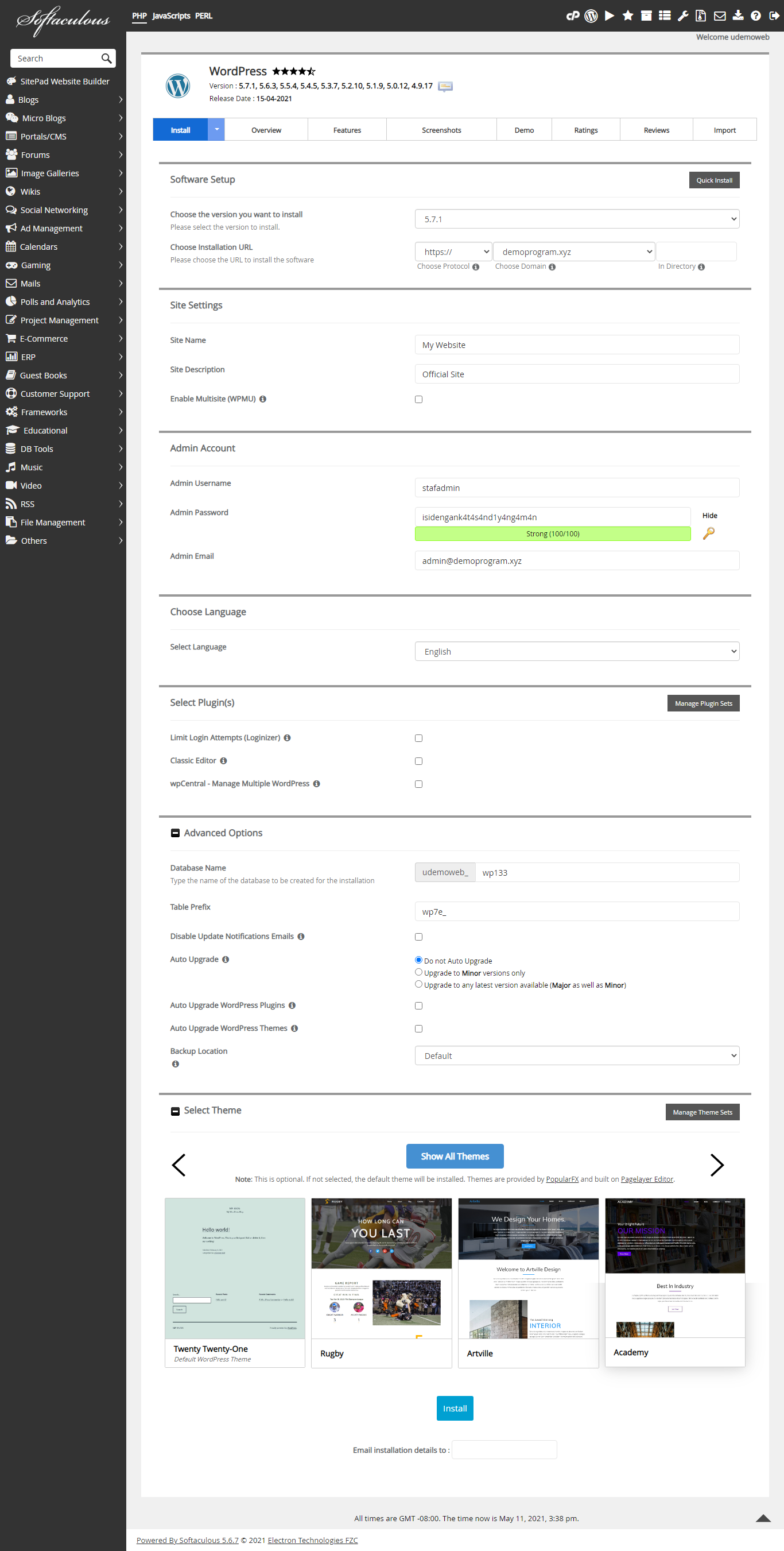Viewport: 784px width, 1551px height.
Task: Open the Demo tab
Action: pyautogui.click(x=524, y=129)
